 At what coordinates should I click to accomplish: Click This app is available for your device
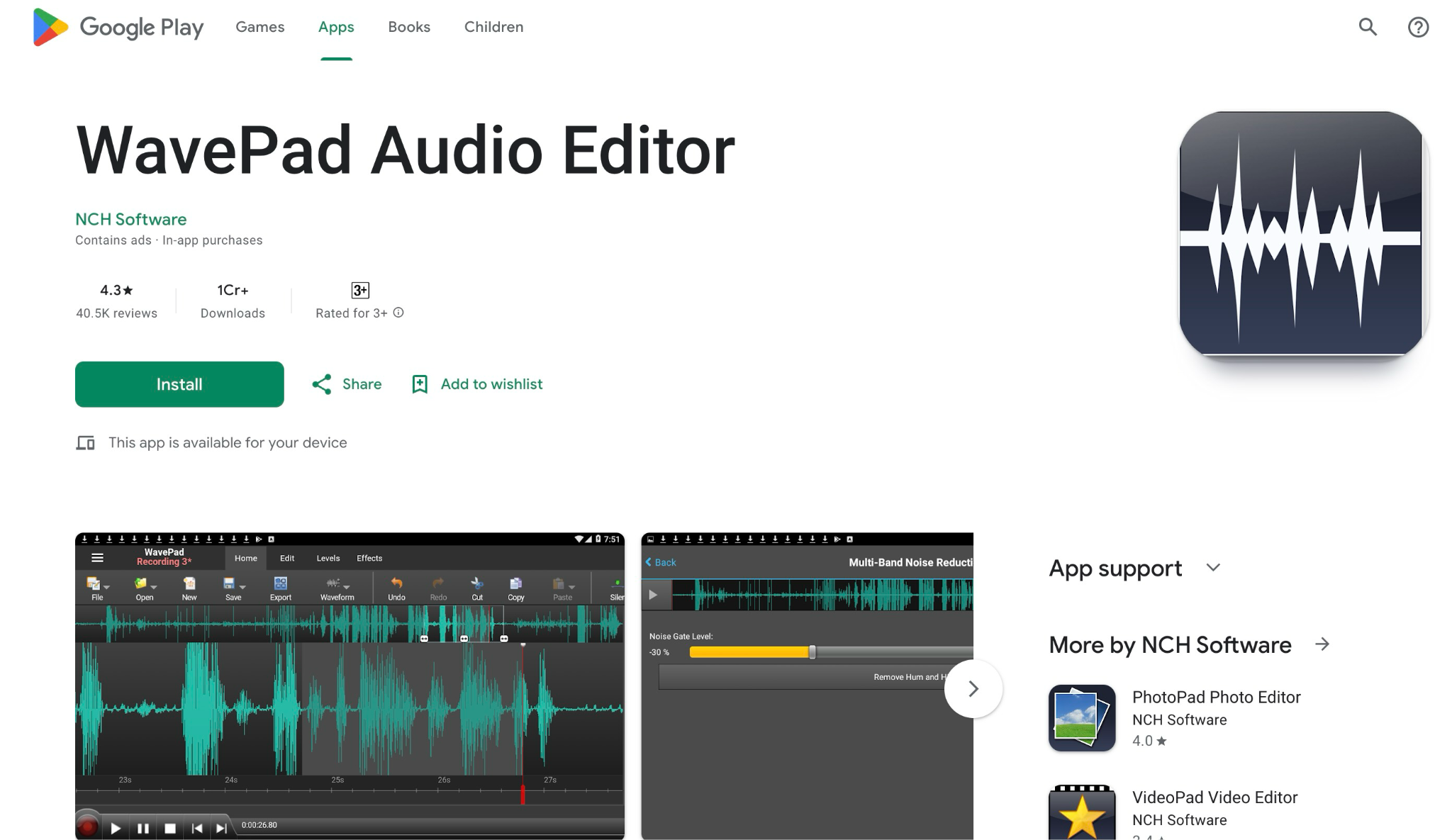228,443
